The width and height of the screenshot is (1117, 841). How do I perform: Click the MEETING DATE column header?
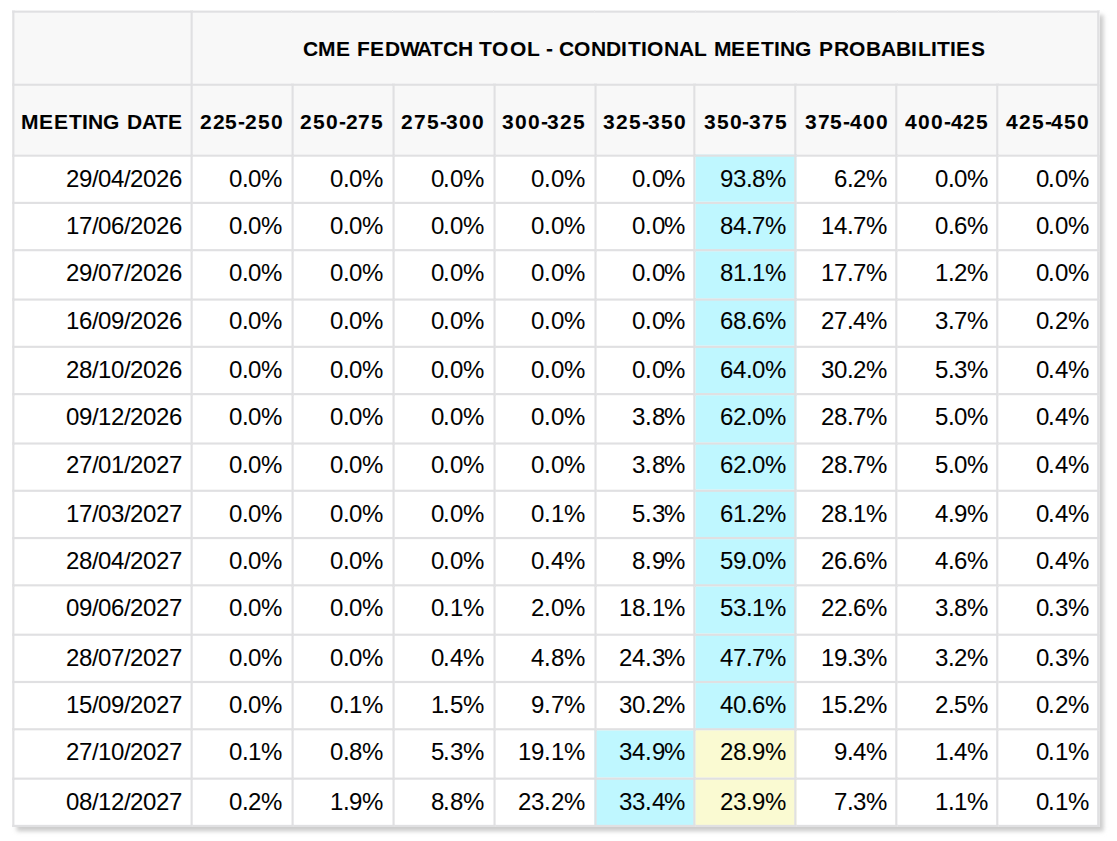[102, 123]
